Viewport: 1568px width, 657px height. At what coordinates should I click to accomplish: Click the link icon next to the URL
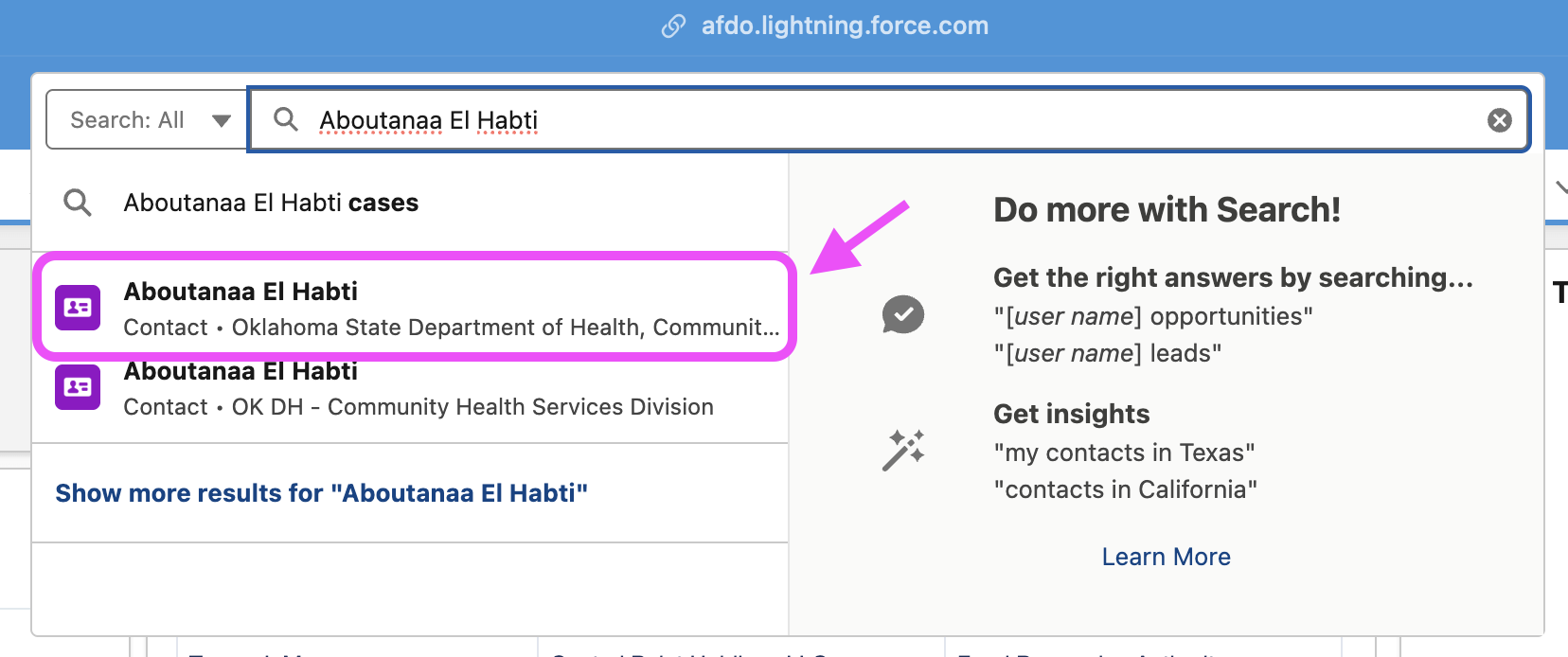click(673, 26)
